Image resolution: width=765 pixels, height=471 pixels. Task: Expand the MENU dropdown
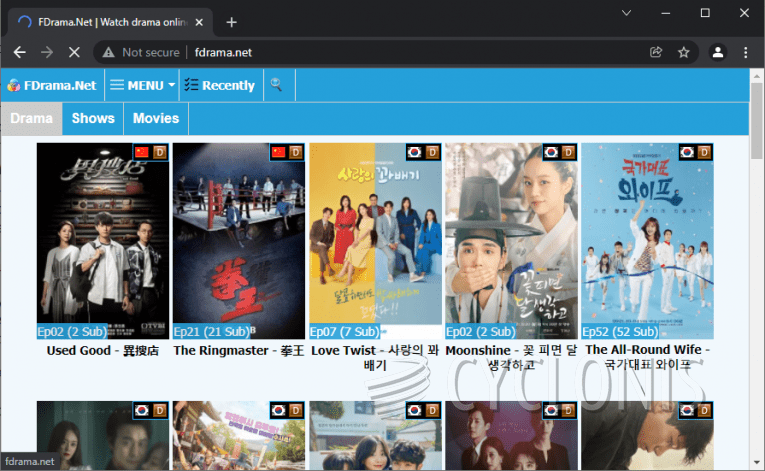pyautogui.click(x=142, y=85)
